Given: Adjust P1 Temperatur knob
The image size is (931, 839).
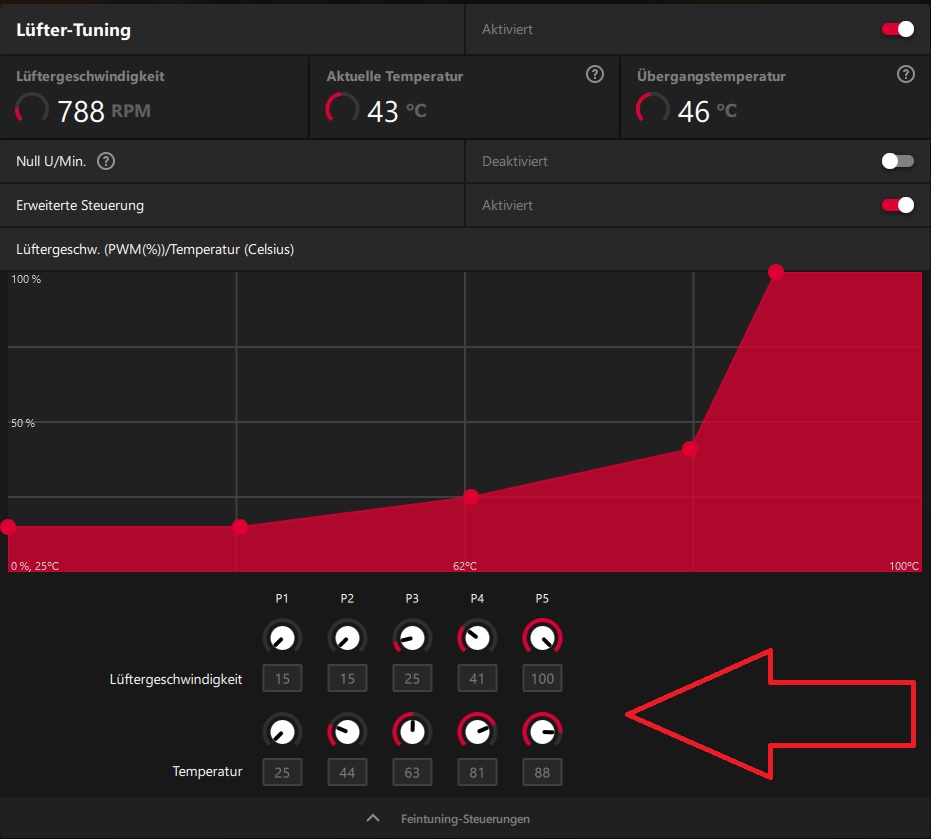Looking at the screenshot, I should (282, 732).
